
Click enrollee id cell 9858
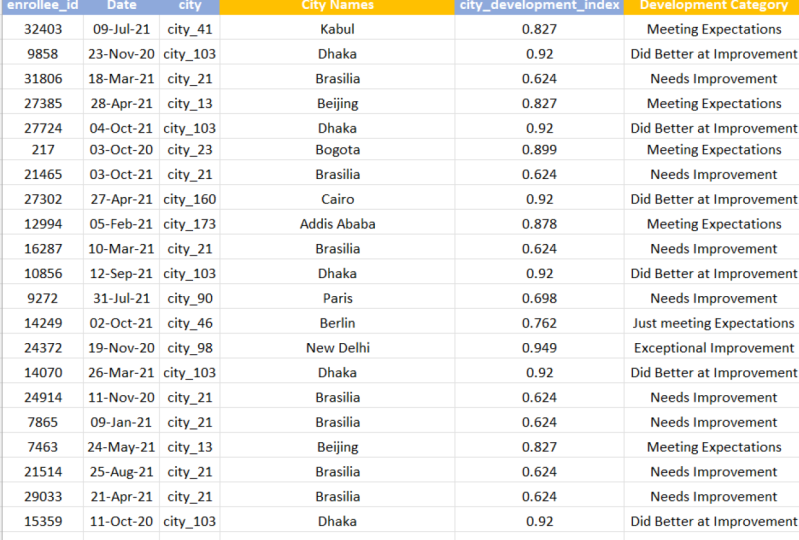coord(43,54)
